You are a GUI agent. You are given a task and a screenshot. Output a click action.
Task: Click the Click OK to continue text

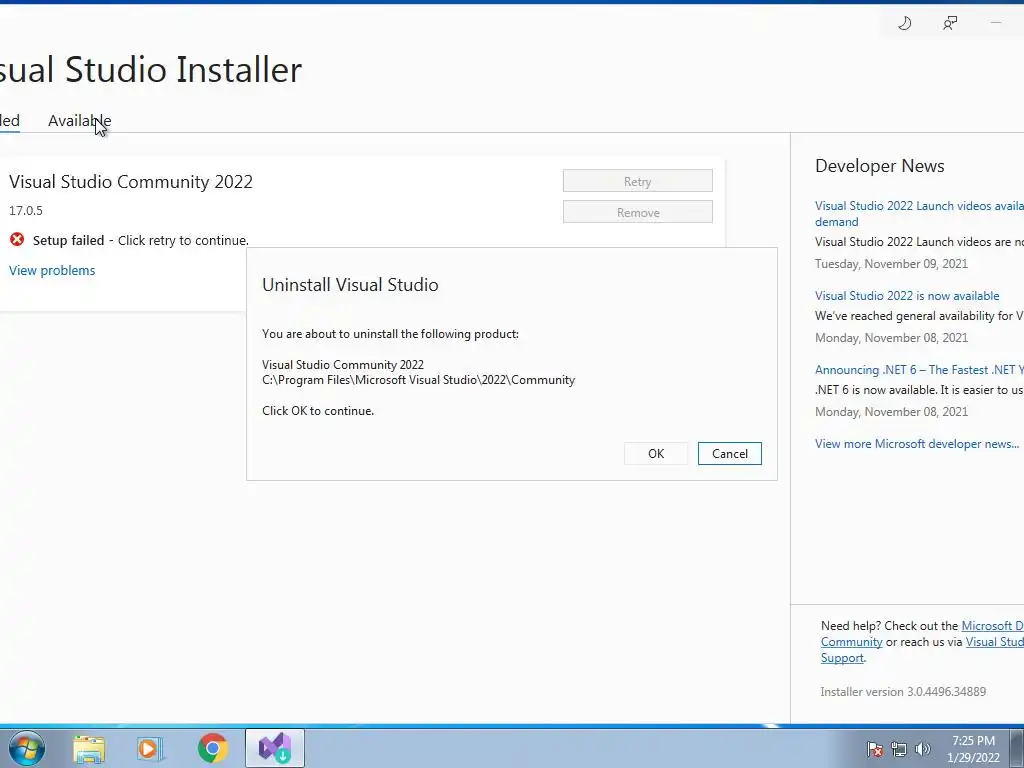pyautogui.click(x=318, y=411)
